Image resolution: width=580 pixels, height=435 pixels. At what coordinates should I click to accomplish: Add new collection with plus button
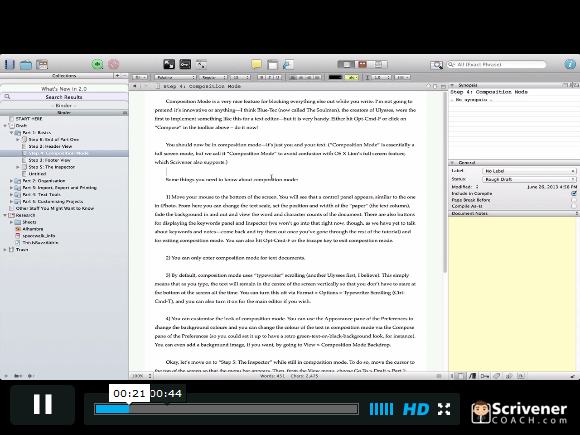point(117,75)
